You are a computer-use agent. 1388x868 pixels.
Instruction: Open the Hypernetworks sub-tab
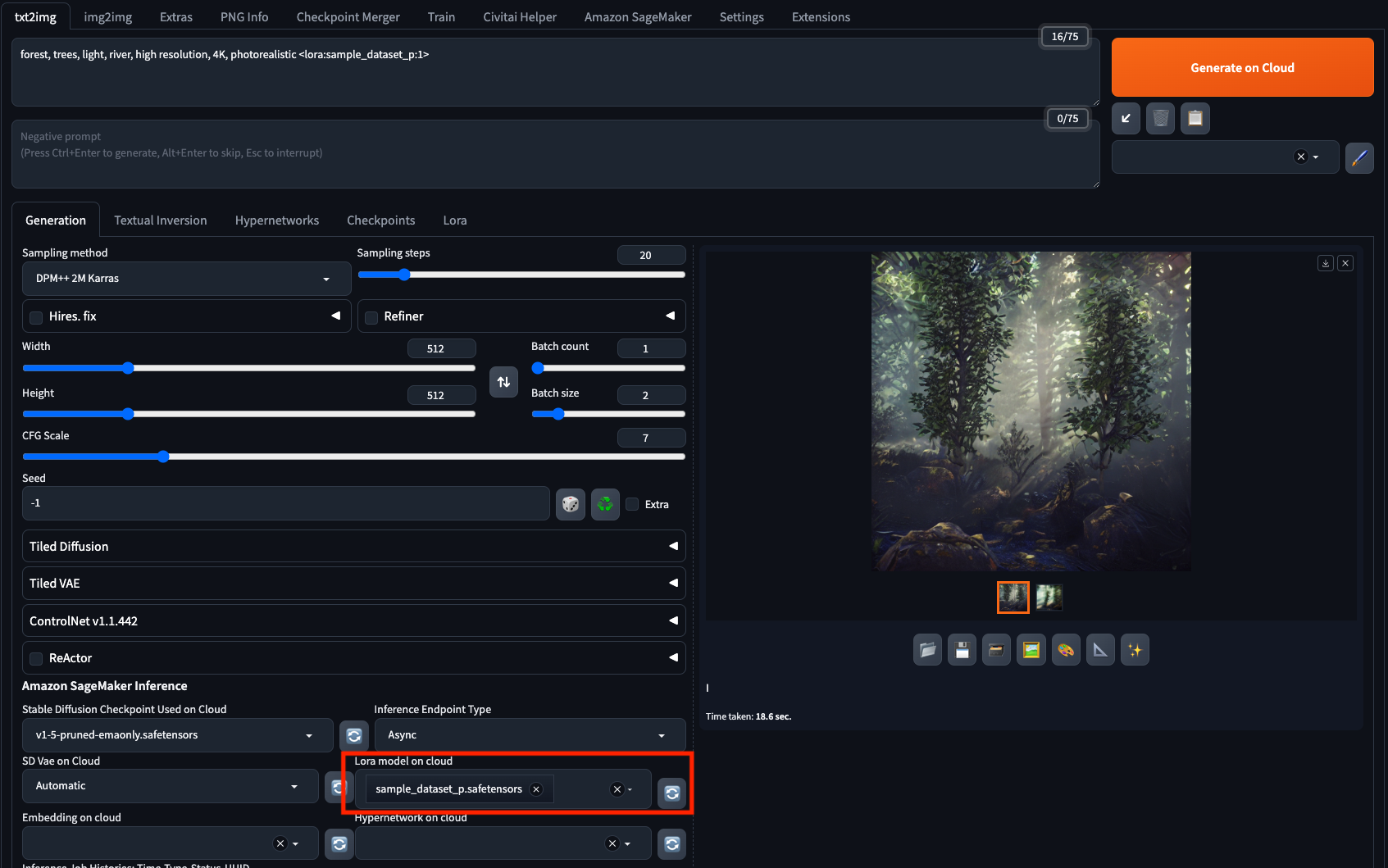[277, 220]
